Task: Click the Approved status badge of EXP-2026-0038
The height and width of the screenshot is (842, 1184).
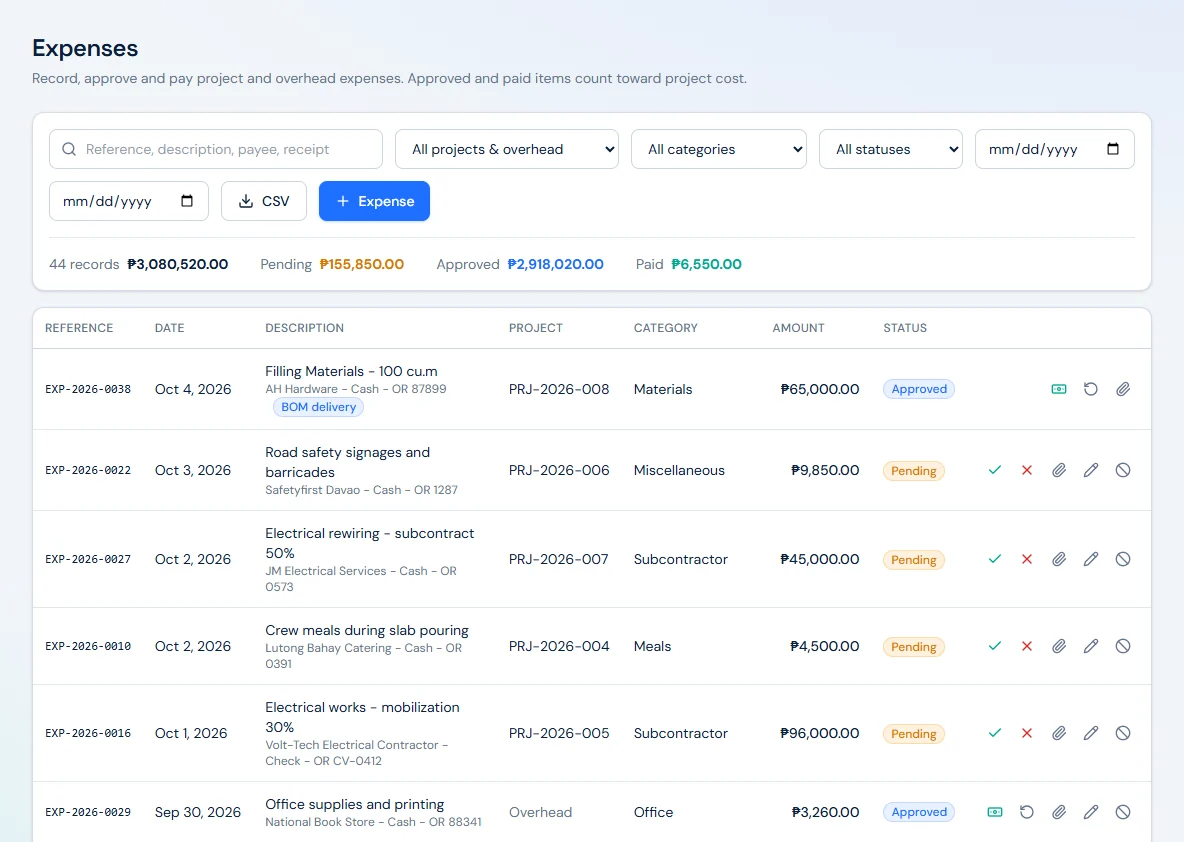Action: tap(919, 389)
